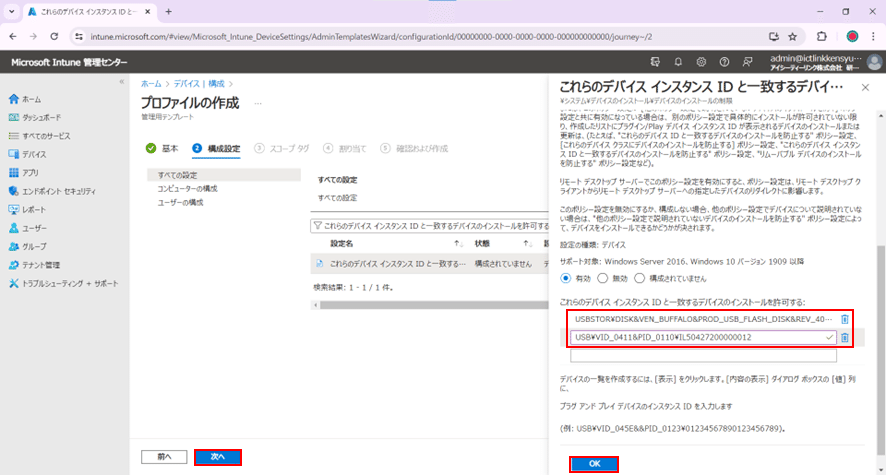Open the ellipsis menu beside profile title
Image resolution: width=886 pixels, height=475 pixels.
[258, 104]
